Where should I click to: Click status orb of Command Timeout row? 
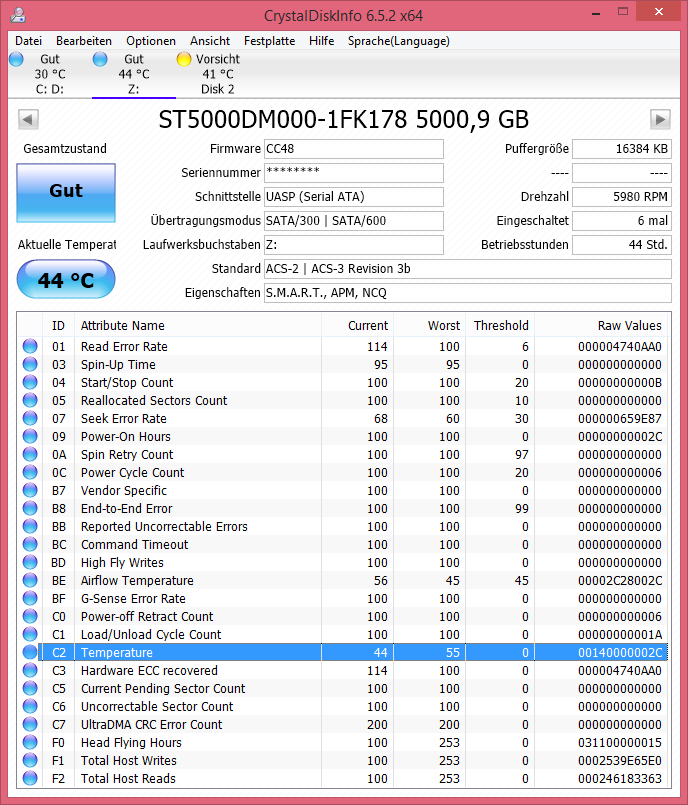point(30,544)
